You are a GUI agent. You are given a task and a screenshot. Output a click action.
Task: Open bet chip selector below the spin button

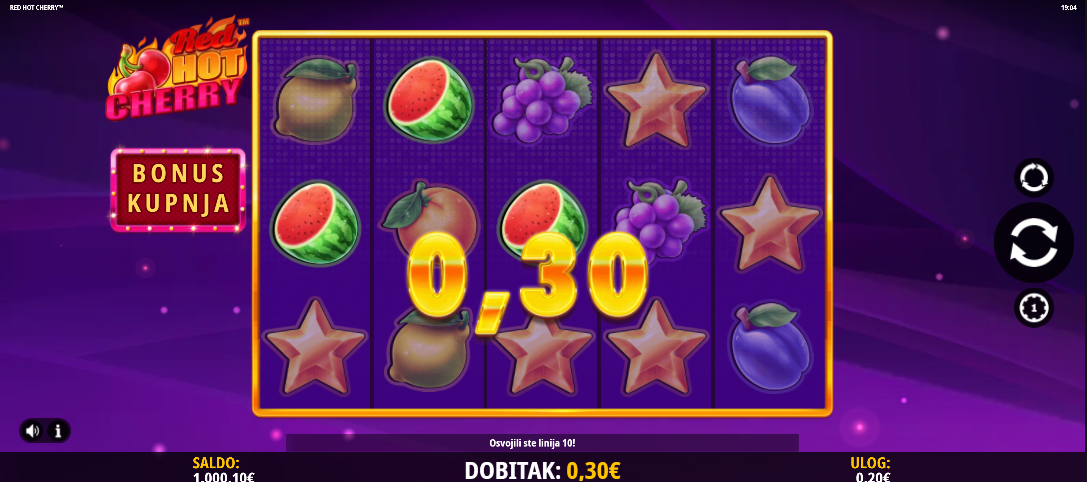[1034, 307]
